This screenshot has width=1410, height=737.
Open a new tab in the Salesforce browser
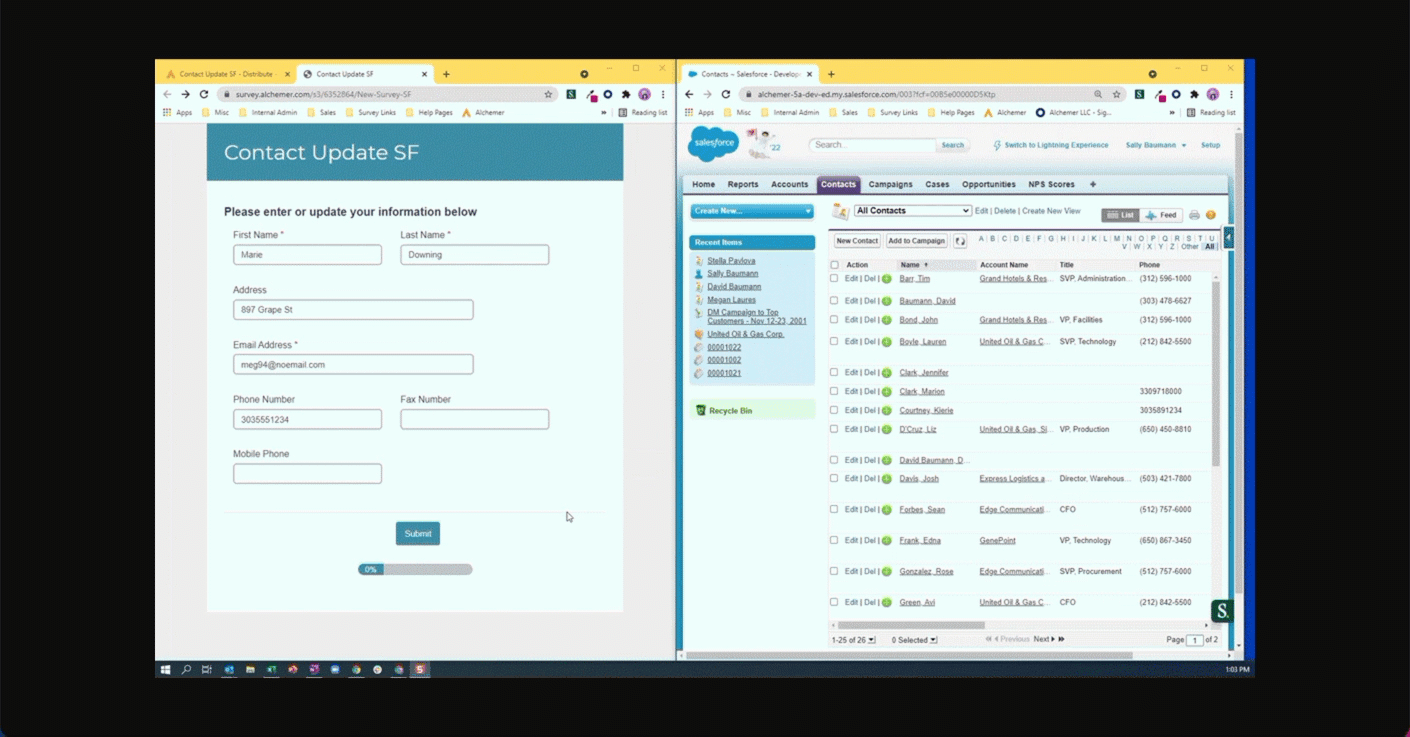click(831, 74)
